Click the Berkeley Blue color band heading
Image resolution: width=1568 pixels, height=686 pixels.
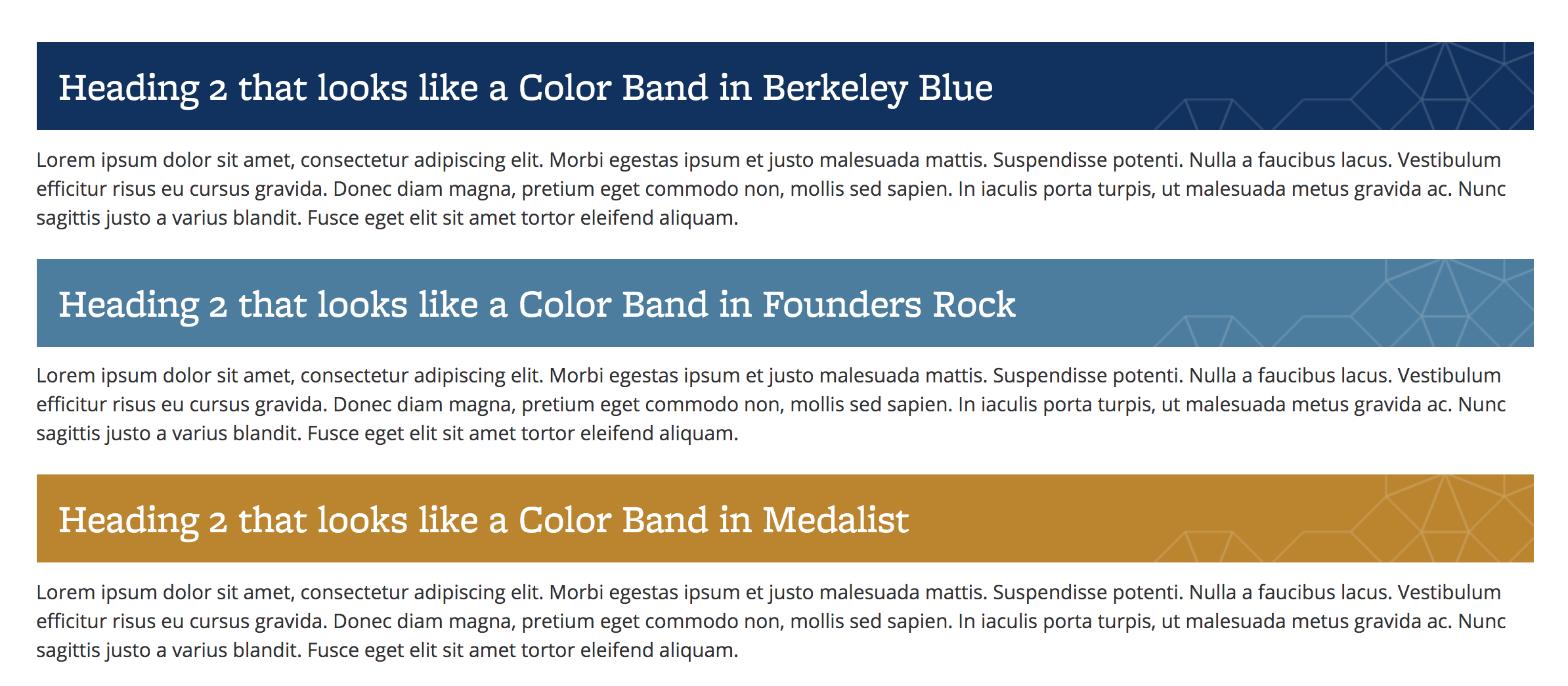(x=525, y=88)
